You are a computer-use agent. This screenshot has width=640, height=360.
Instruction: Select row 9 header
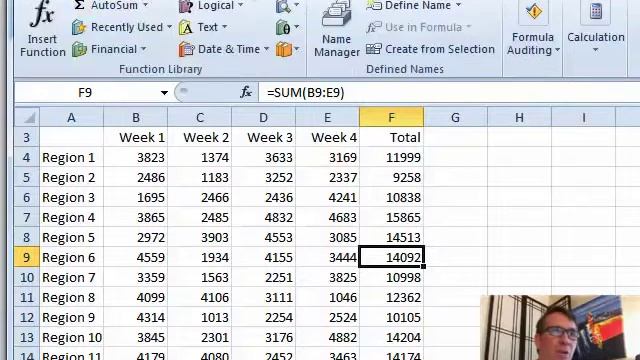(27, 258)
